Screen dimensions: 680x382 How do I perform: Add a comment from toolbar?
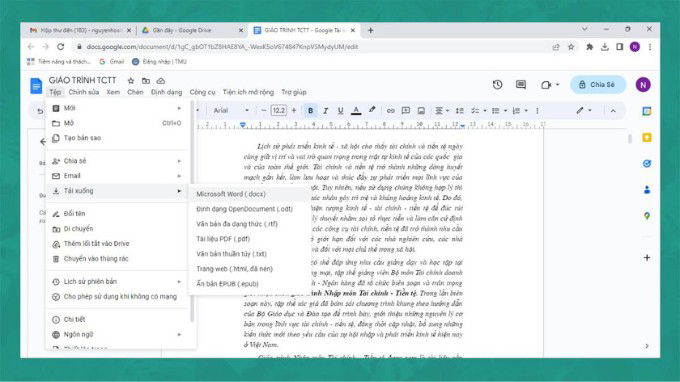[405, 111]
